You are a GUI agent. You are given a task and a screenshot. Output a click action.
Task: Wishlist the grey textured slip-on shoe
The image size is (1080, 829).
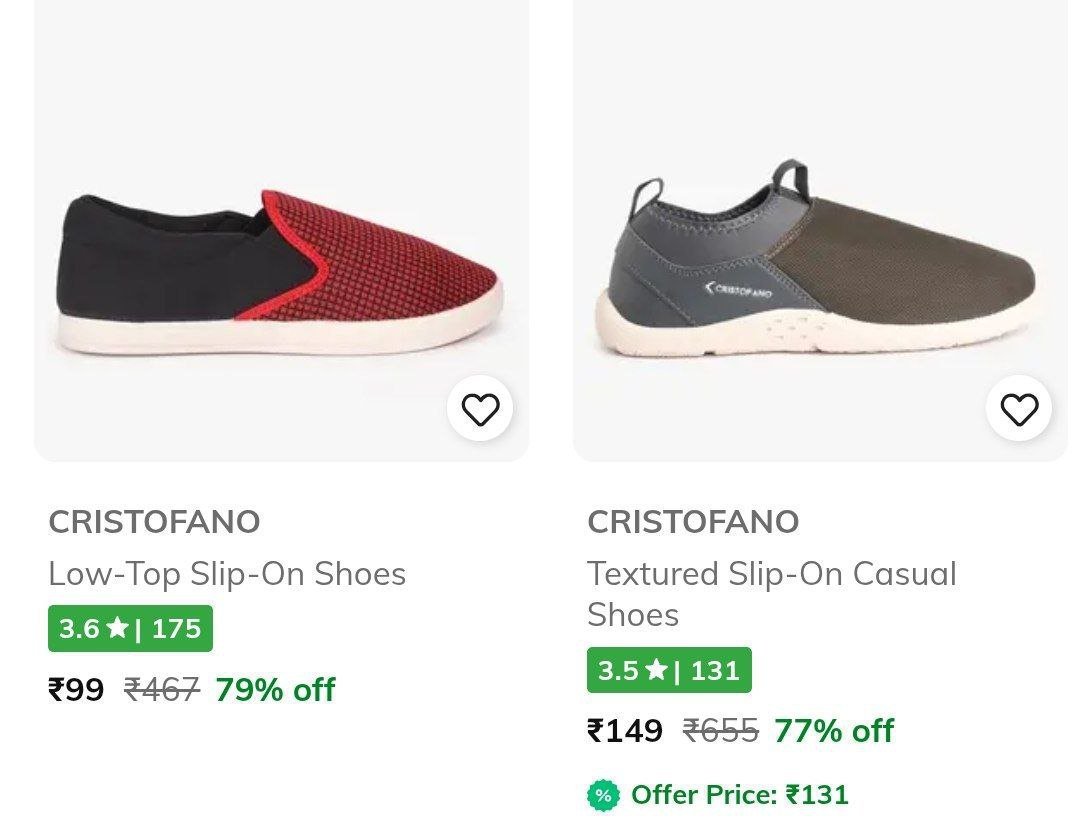click(x=1019, y=409)
